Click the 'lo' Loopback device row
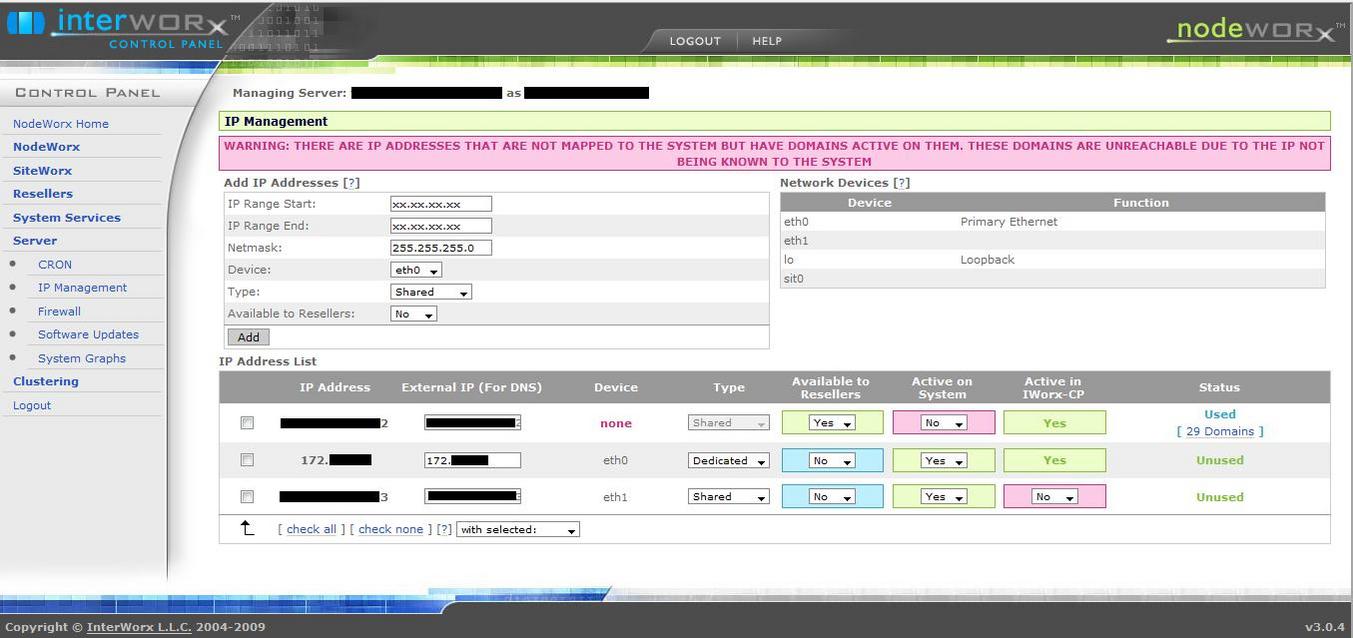Screen dimensions: 1353x638 point(1052,260)
